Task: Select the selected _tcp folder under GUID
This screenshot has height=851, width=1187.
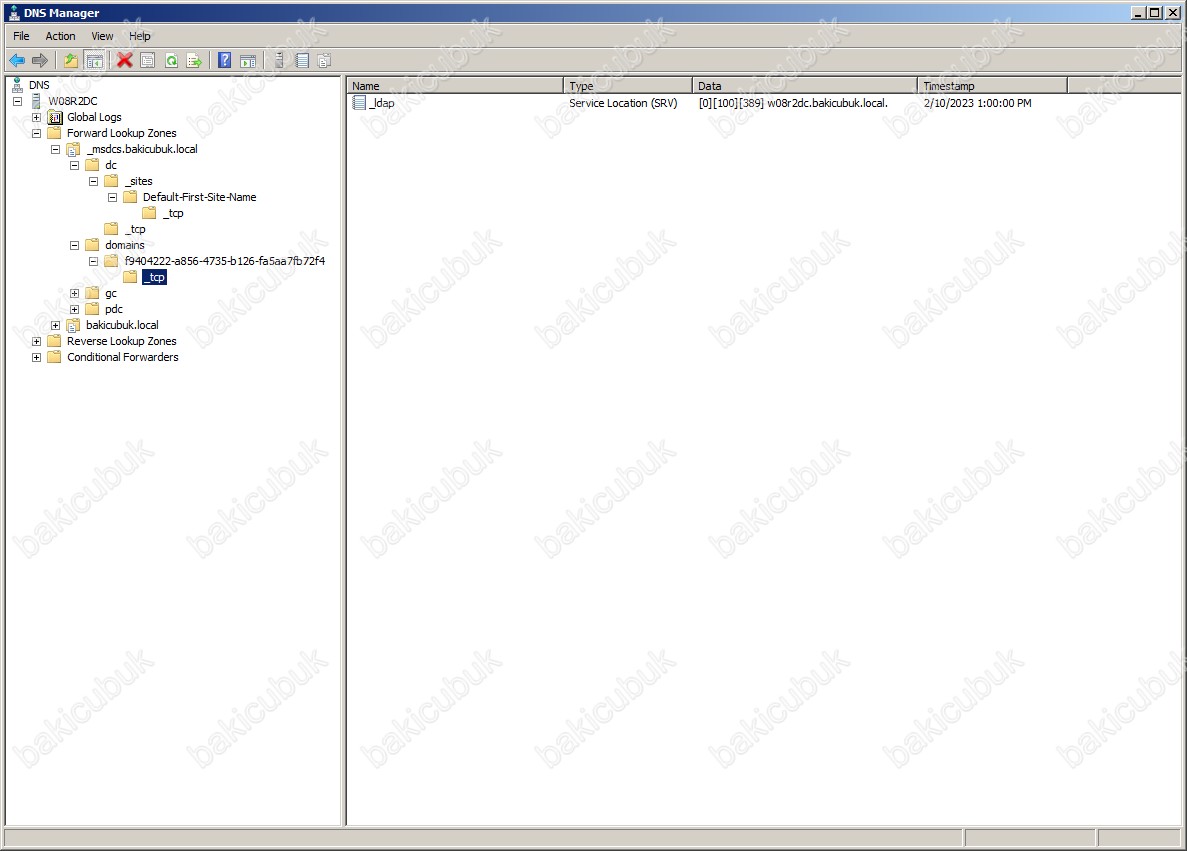Action: pyautogui.click(x=154, y=277)
